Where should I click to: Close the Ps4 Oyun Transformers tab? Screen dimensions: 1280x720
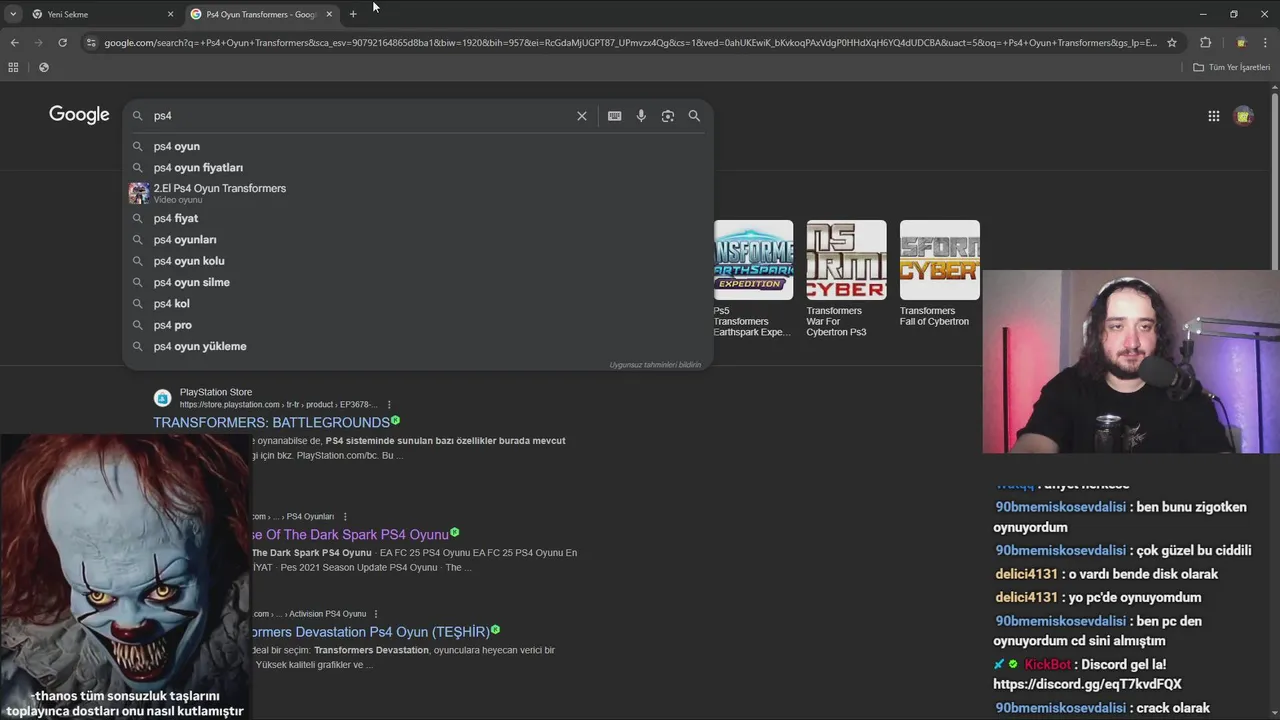click(x=329, y=14)
